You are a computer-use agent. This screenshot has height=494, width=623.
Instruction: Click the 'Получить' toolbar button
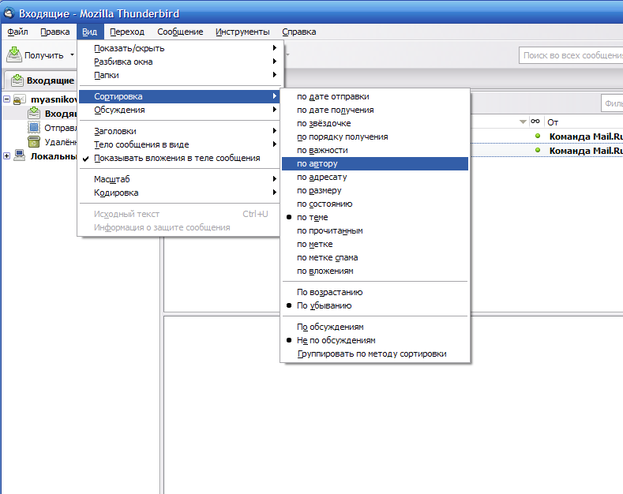[x=35, y=55]
